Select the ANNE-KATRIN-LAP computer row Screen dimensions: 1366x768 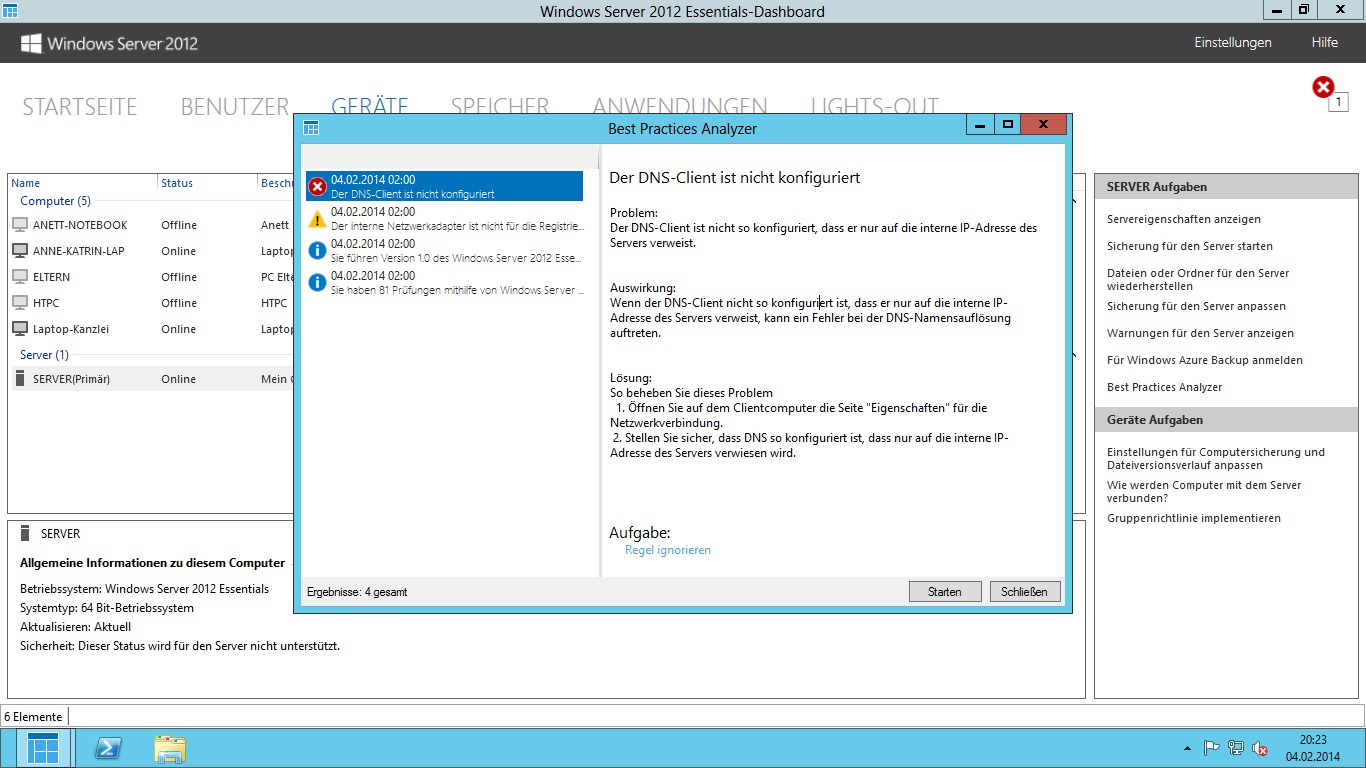pos(79,251)
